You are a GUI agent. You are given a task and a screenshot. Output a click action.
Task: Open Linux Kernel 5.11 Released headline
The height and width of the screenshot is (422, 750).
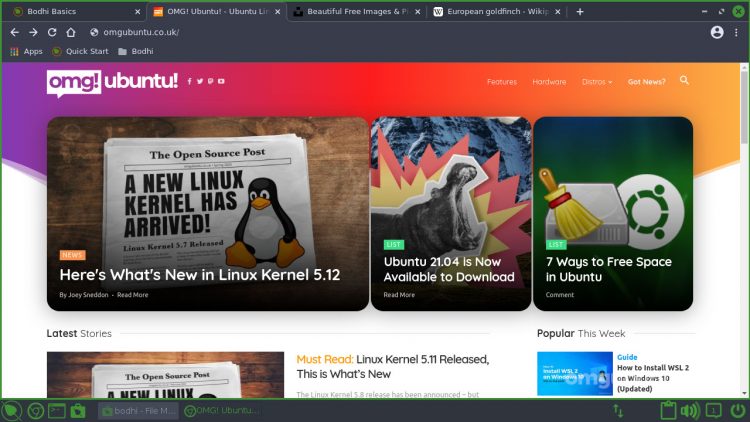[x=393, y=366]
